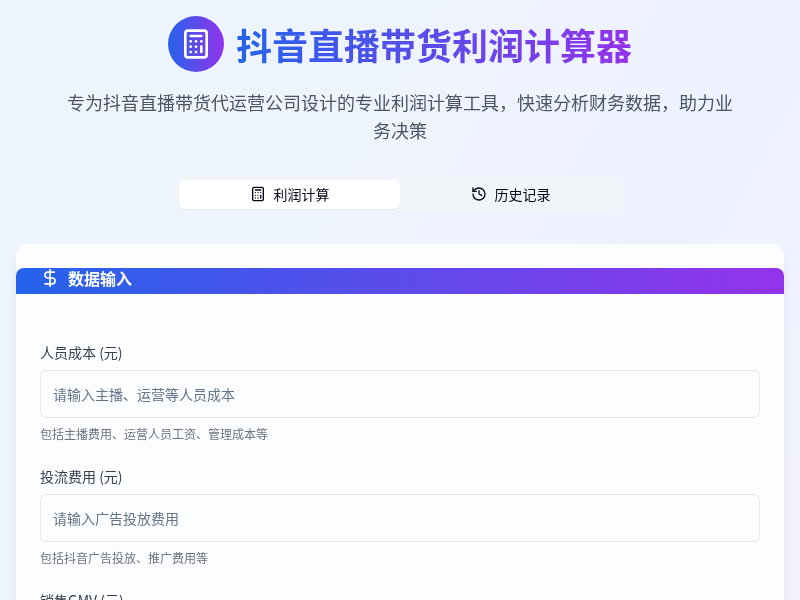
Task: Focus the 投流费用 input field
Action: point(400,518)
